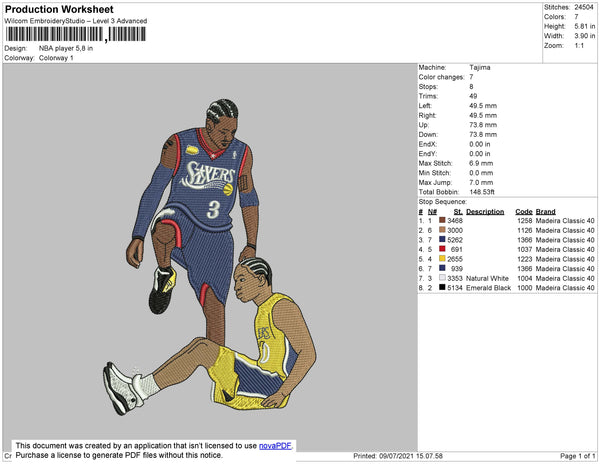Select the navy 939 thread color swatch
Viewport: 600px width, 464px height.
[x=442, y=268]
